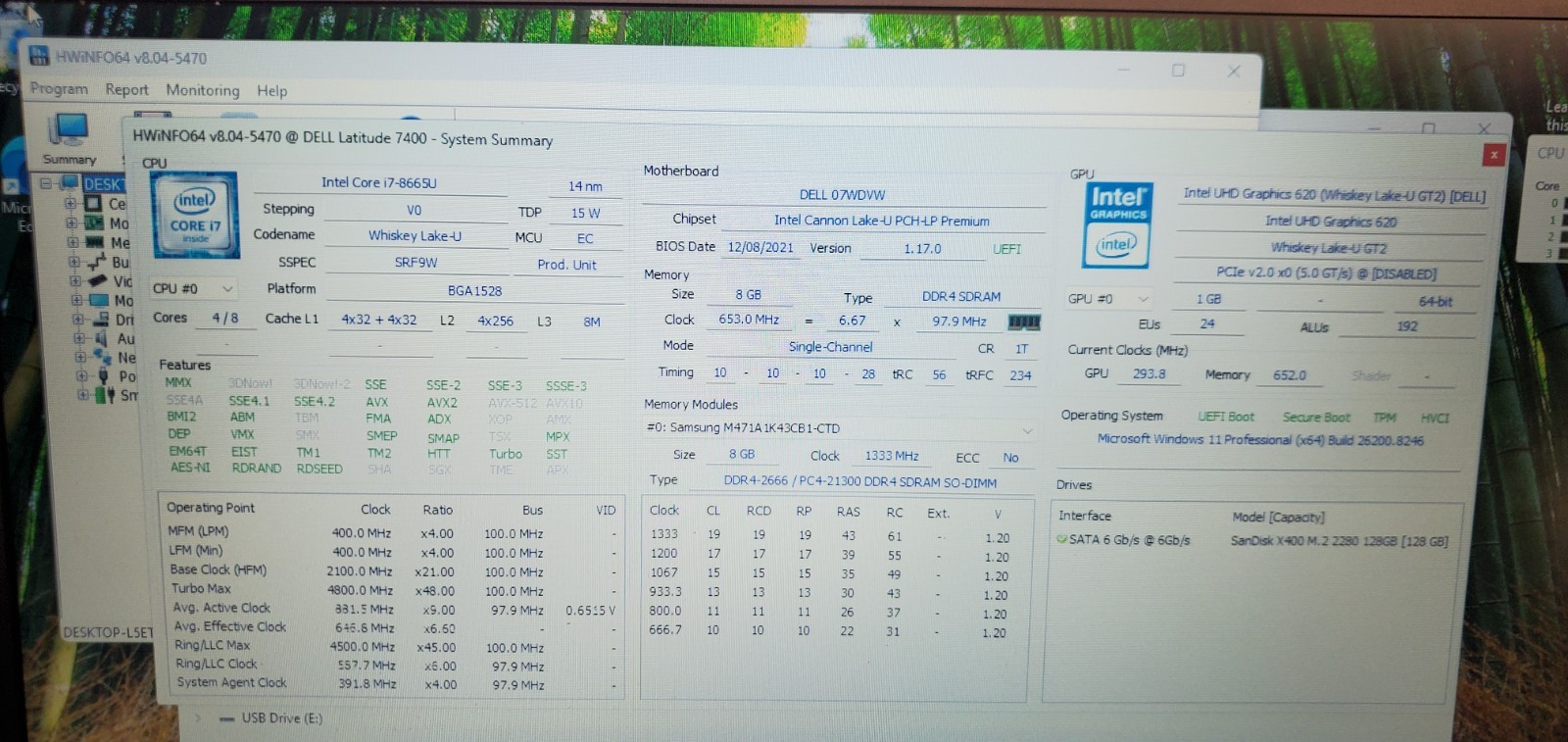The height and width of the screenshot is (742, 1568).
Task: Open the Samsung memory module dropdown
Action: tap(839, 428)
